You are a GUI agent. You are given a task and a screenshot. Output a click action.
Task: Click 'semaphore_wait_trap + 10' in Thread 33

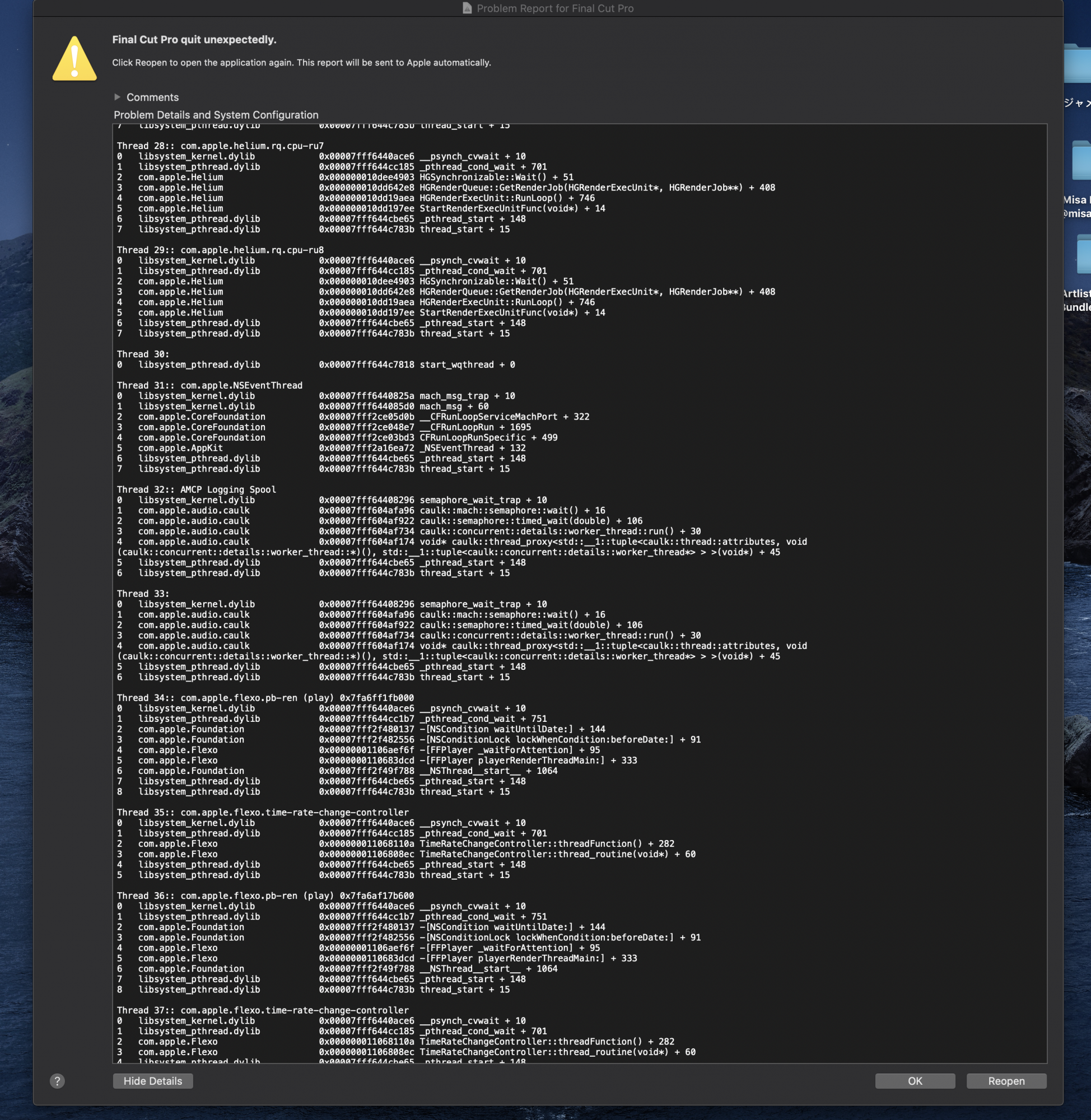click(483, 604)
